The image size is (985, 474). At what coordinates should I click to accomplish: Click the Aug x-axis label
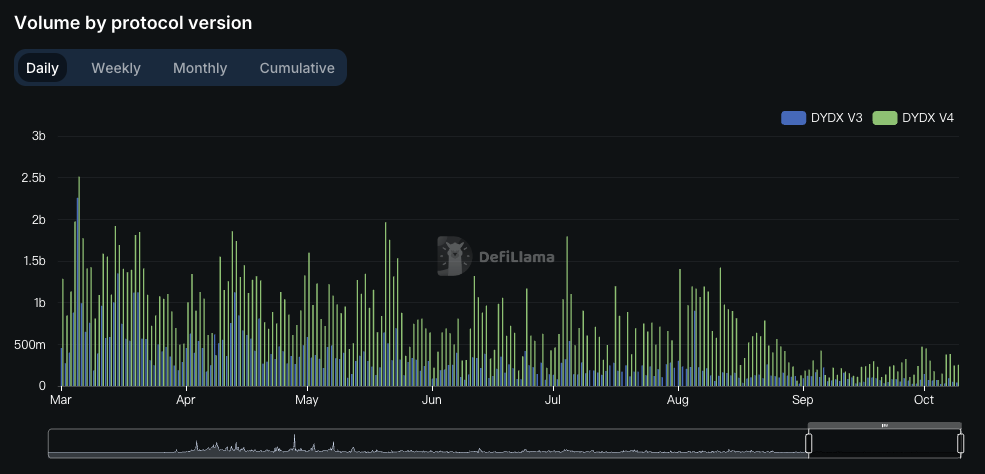(x=678, y=400)
